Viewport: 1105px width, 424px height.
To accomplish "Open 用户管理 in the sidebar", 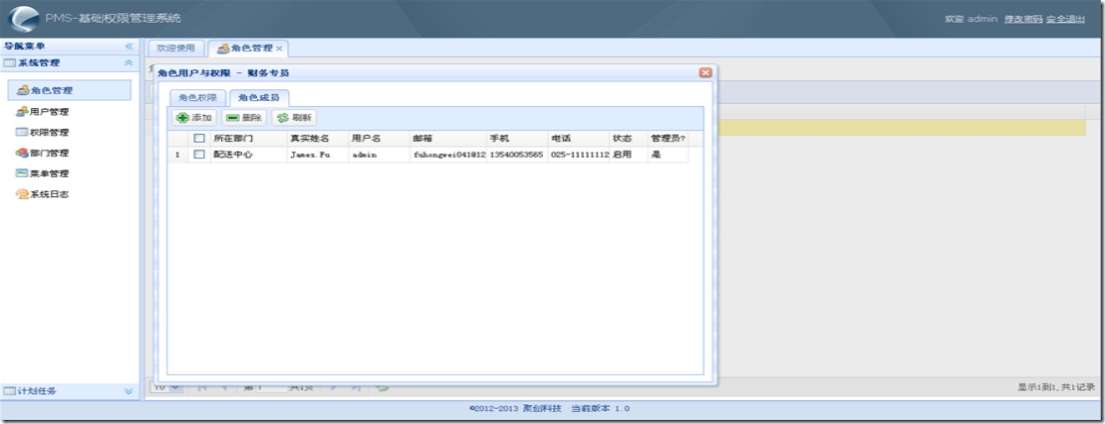I will point(50,112).
